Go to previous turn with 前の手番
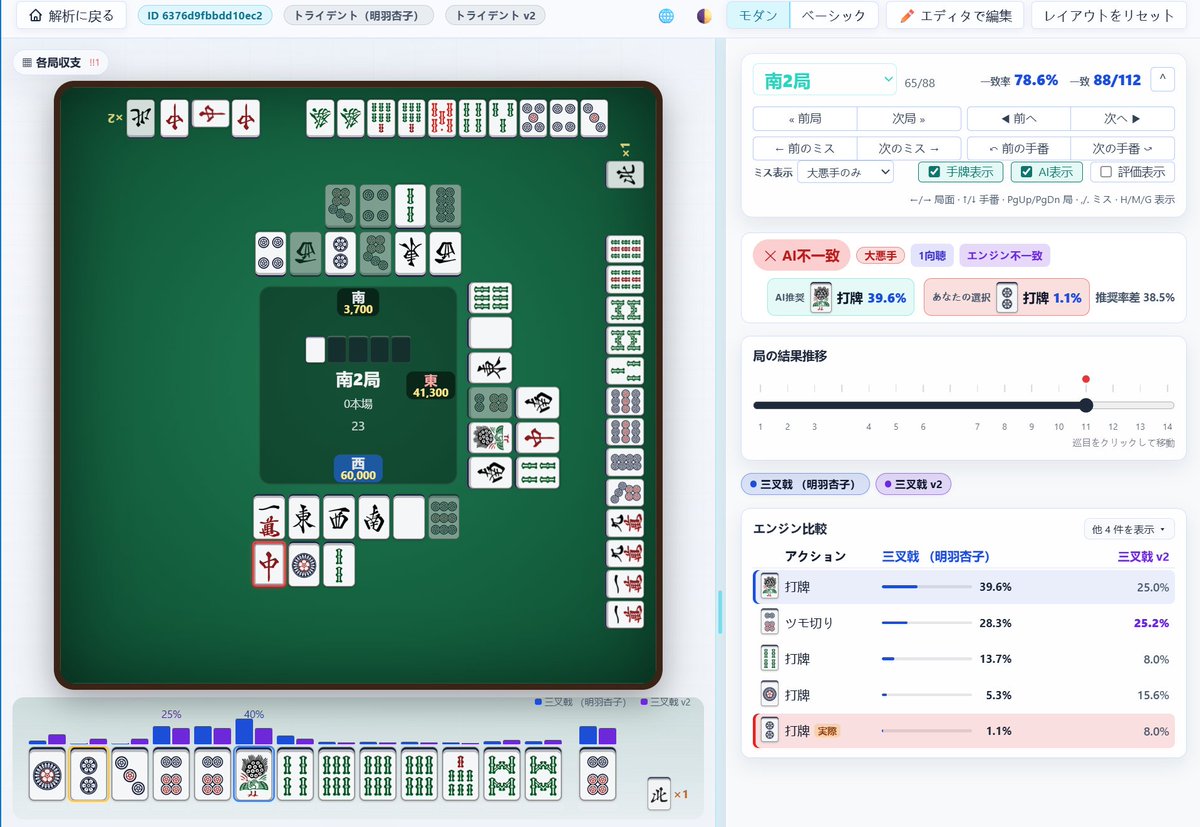1200x827 pixels. [x=1019, y=147]
